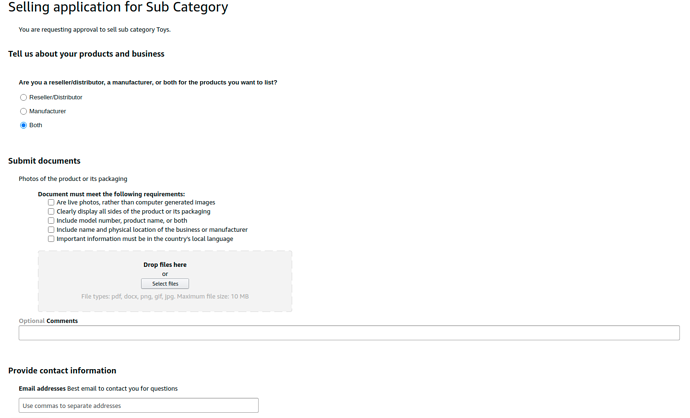Focus the Comments text field
This screenshot has width=690, height=418.
click(349, 333)
